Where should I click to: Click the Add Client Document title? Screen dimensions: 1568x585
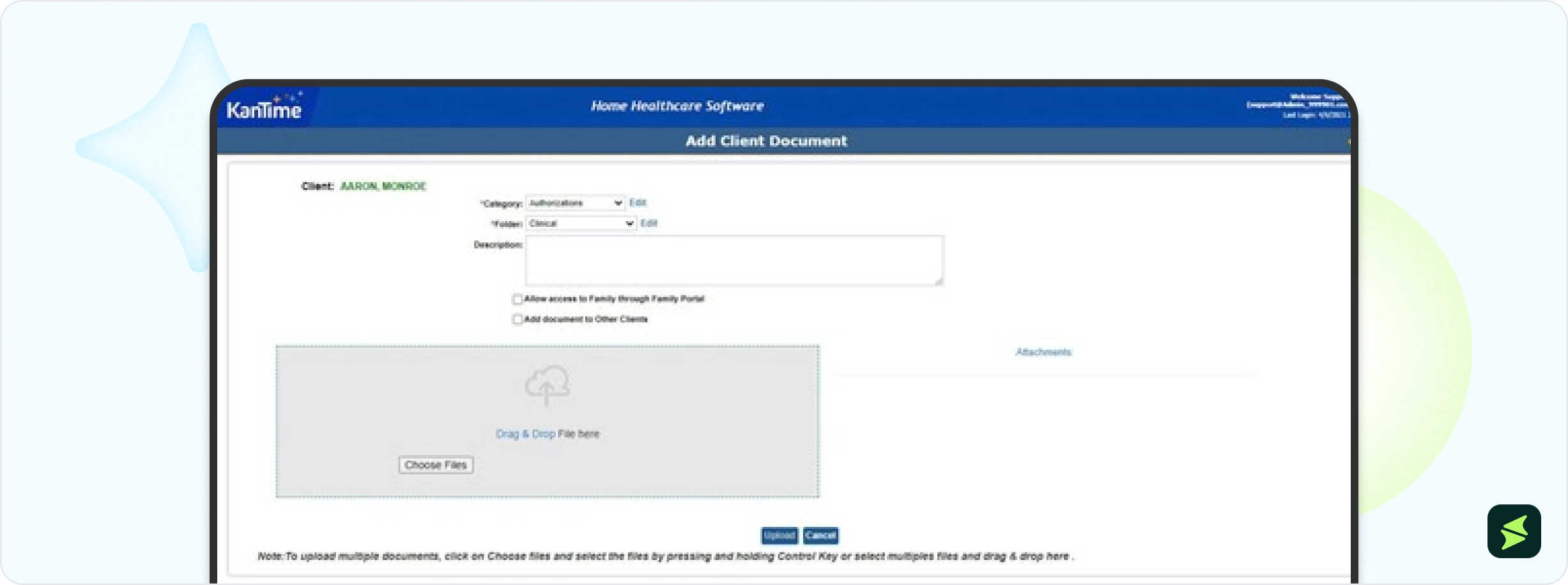coord(766,141)
